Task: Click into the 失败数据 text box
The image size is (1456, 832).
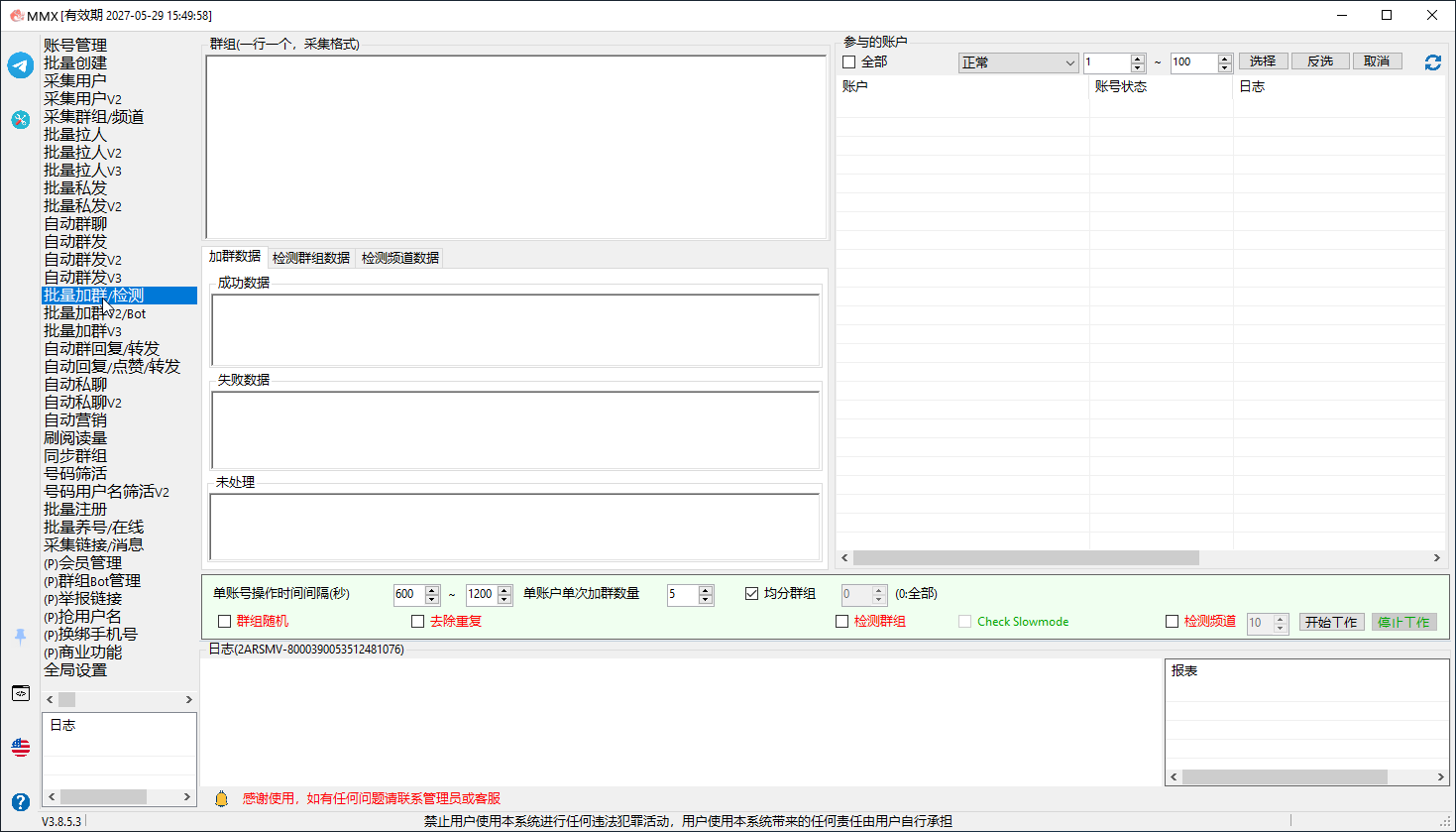Action: pyautogui.click(x=515, y=428)
